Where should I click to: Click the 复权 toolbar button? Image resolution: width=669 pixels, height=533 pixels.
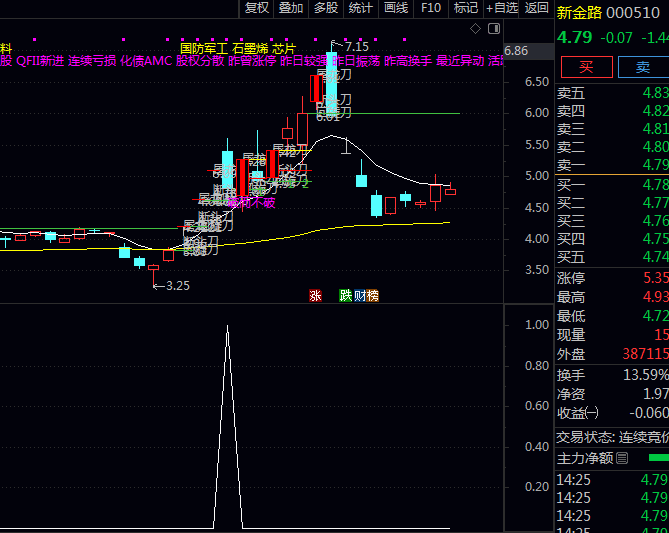[257, 8]
